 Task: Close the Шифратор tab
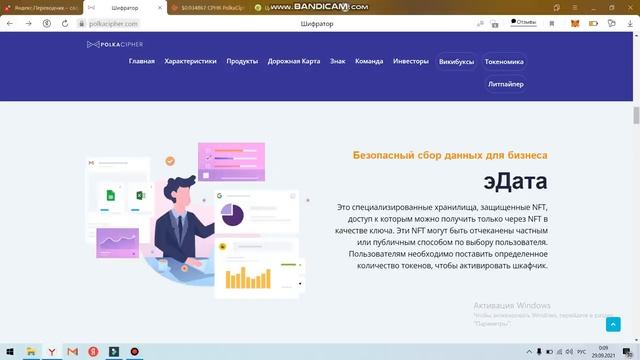point(160,8)
